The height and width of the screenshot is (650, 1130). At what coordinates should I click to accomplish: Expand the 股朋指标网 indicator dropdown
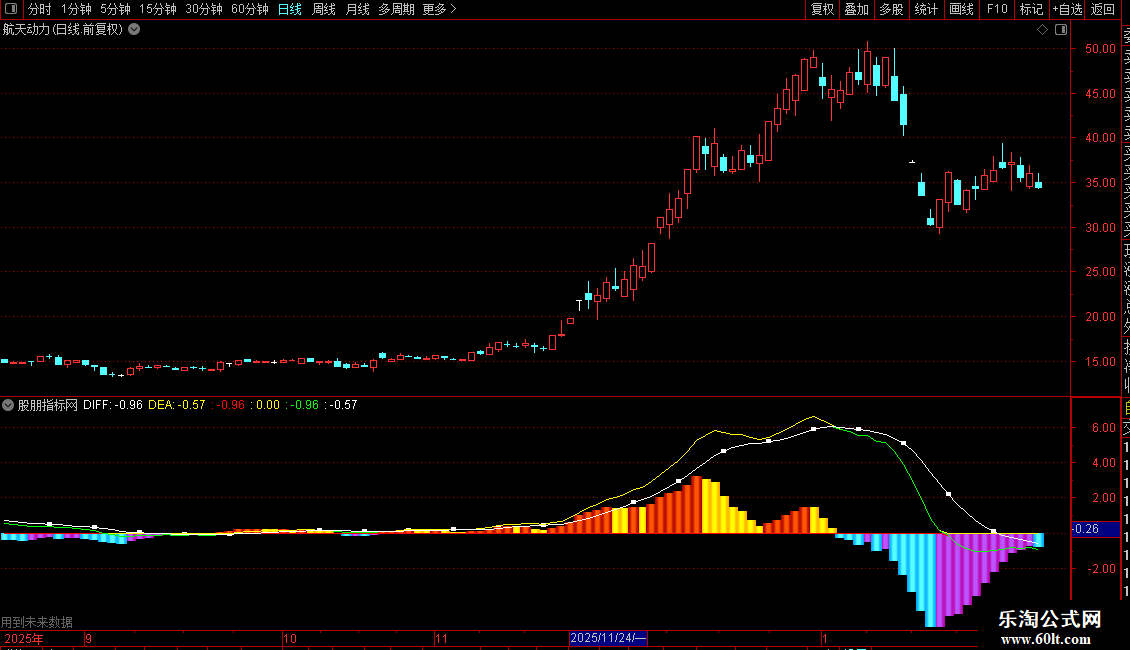tap(8, 405)
